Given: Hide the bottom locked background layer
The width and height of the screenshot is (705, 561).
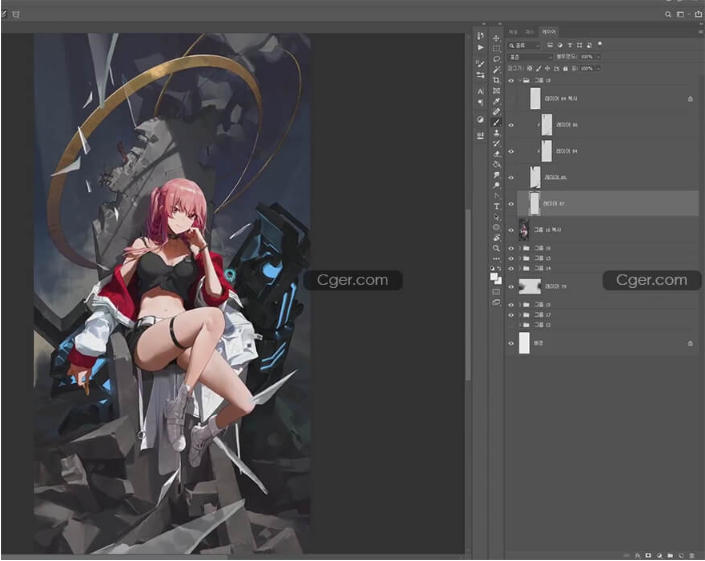Looking at the screenshot, I should click(511, 343).
